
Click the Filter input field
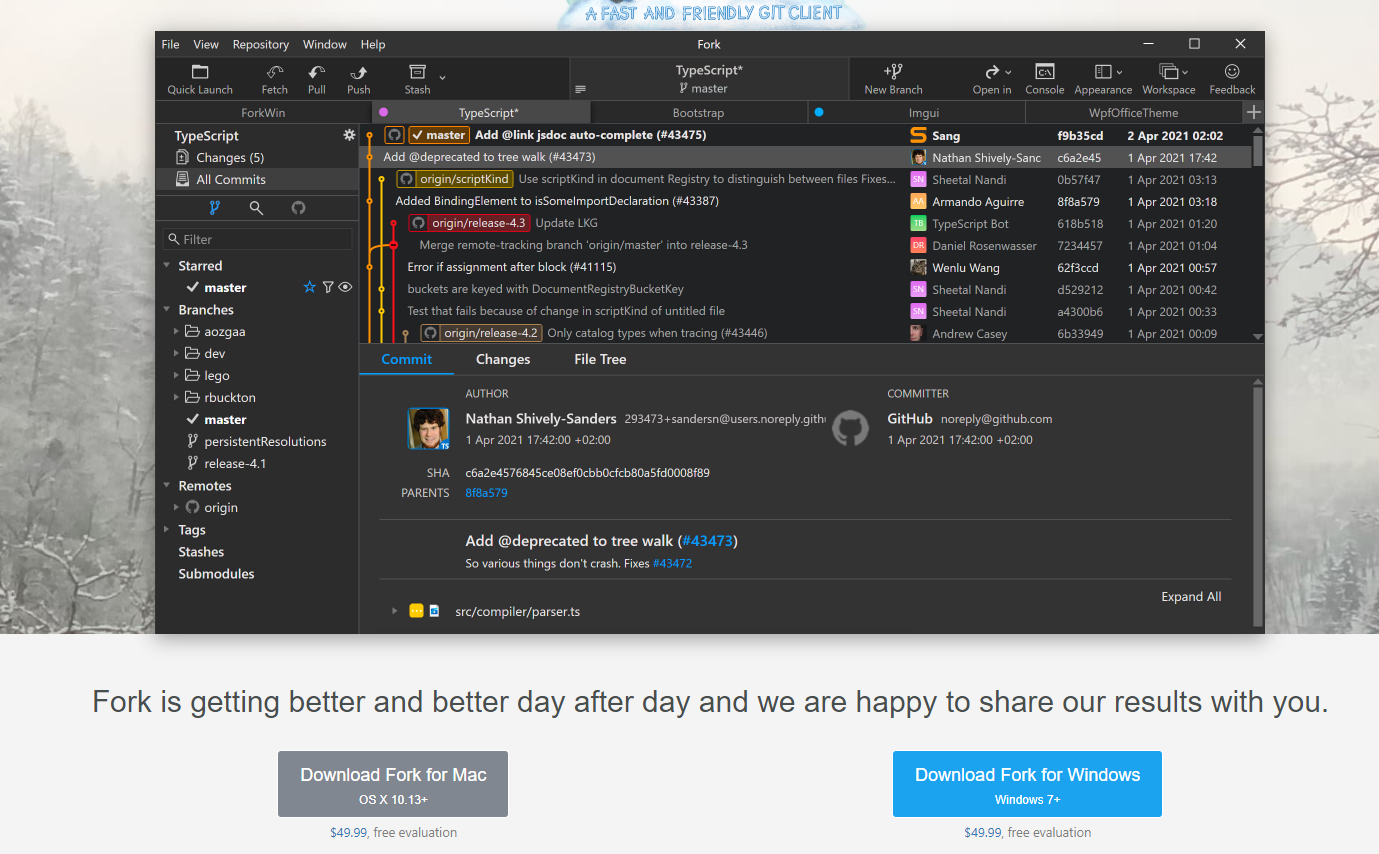258,239
